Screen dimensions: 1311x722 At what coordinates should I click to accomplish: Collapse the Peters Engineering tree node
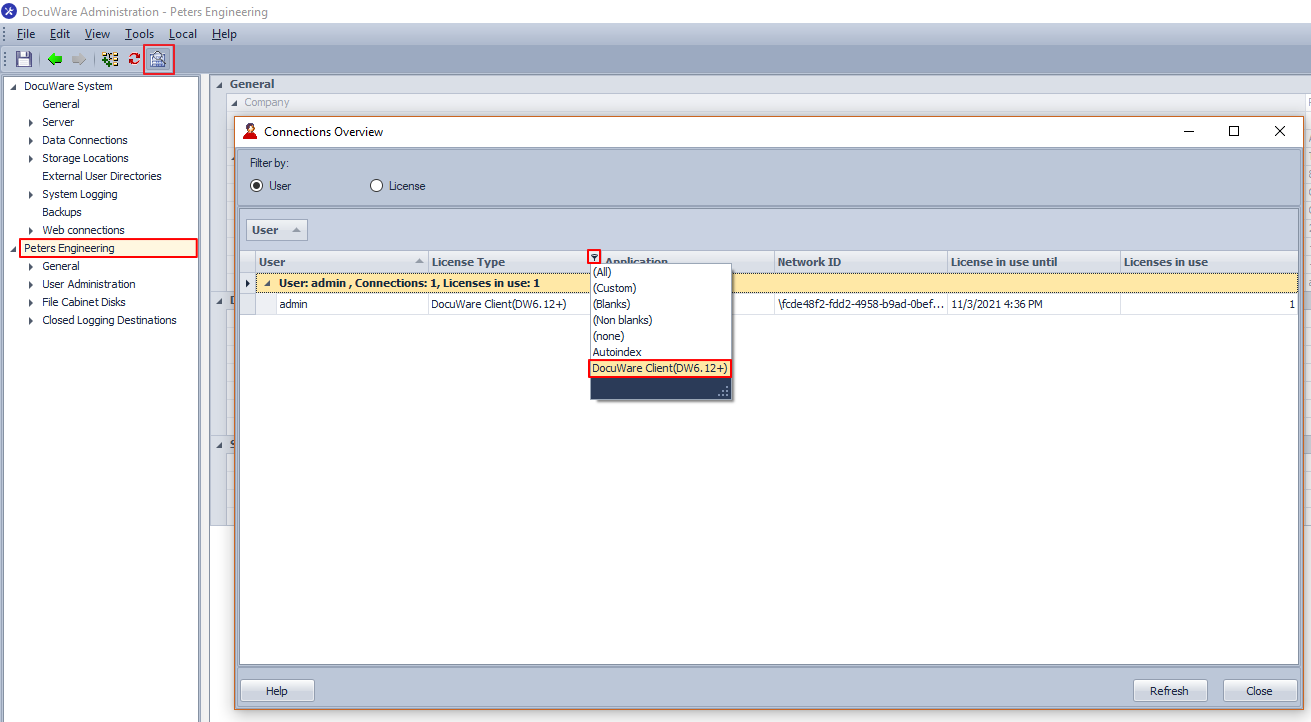point(13,248)
